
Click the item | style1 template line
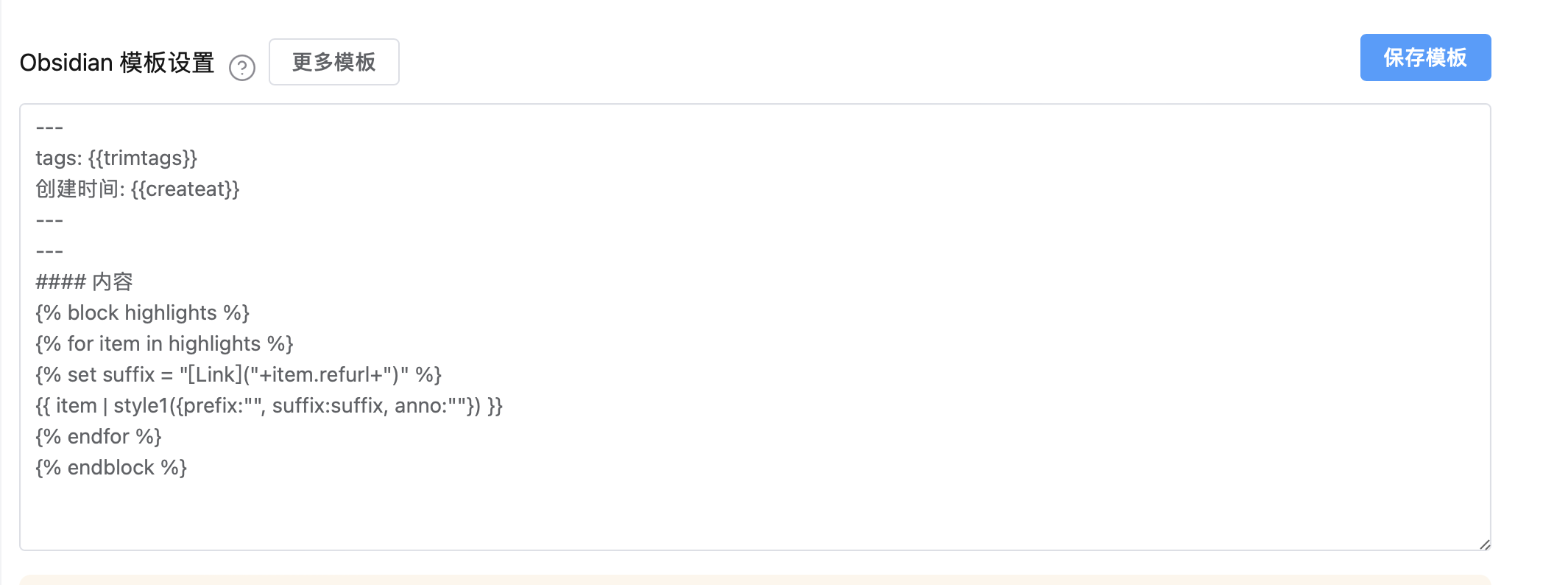point(269,406)
